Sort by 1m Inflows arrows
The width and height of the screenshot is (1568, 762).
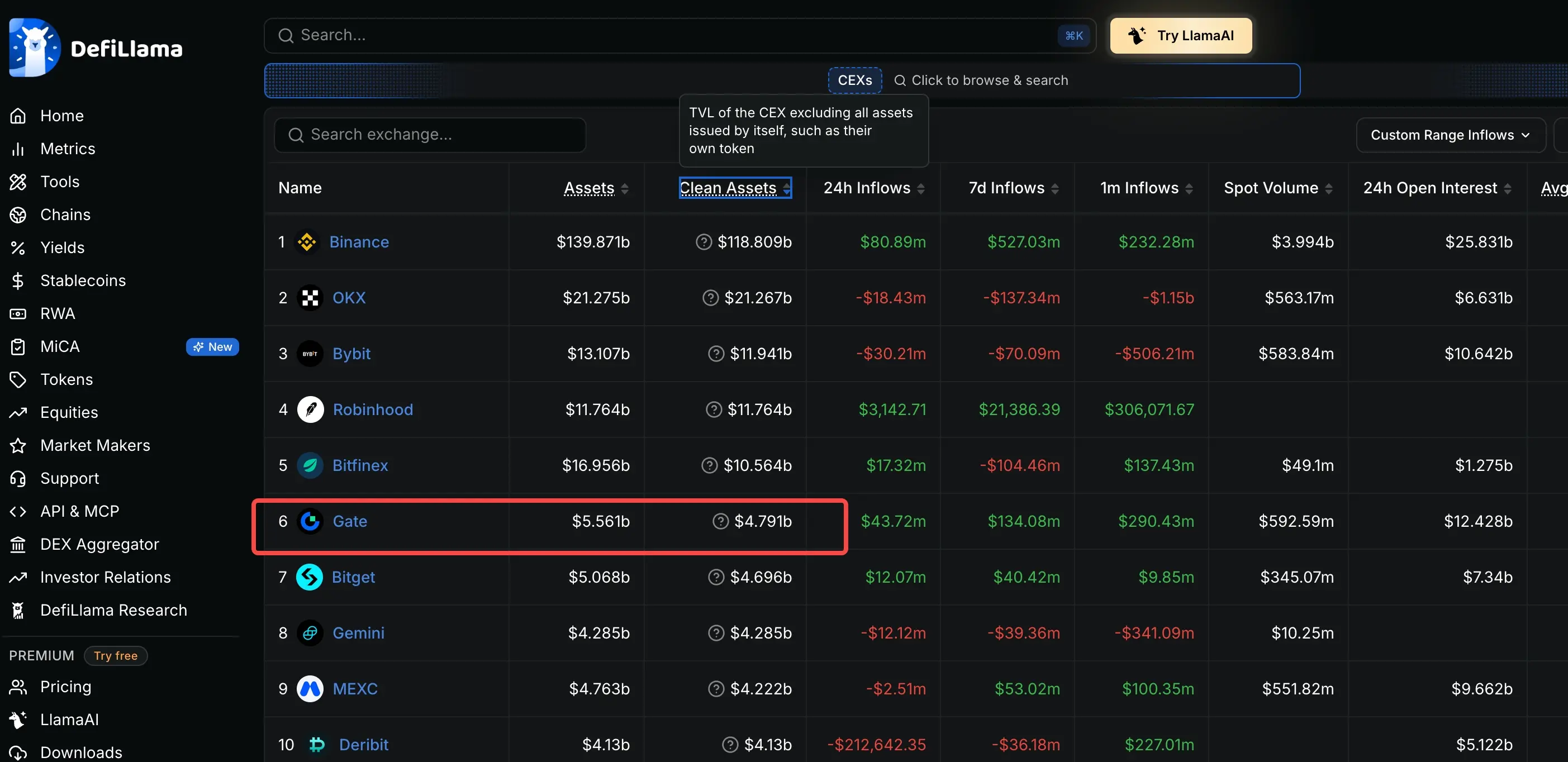(1188, 189)
